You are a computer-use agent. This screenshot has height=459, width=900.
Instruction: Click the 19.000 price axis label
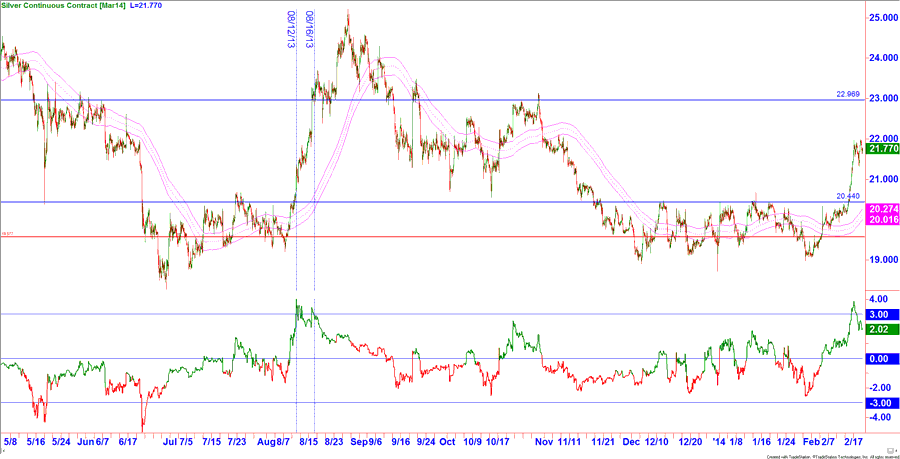[x=881, y=260]
